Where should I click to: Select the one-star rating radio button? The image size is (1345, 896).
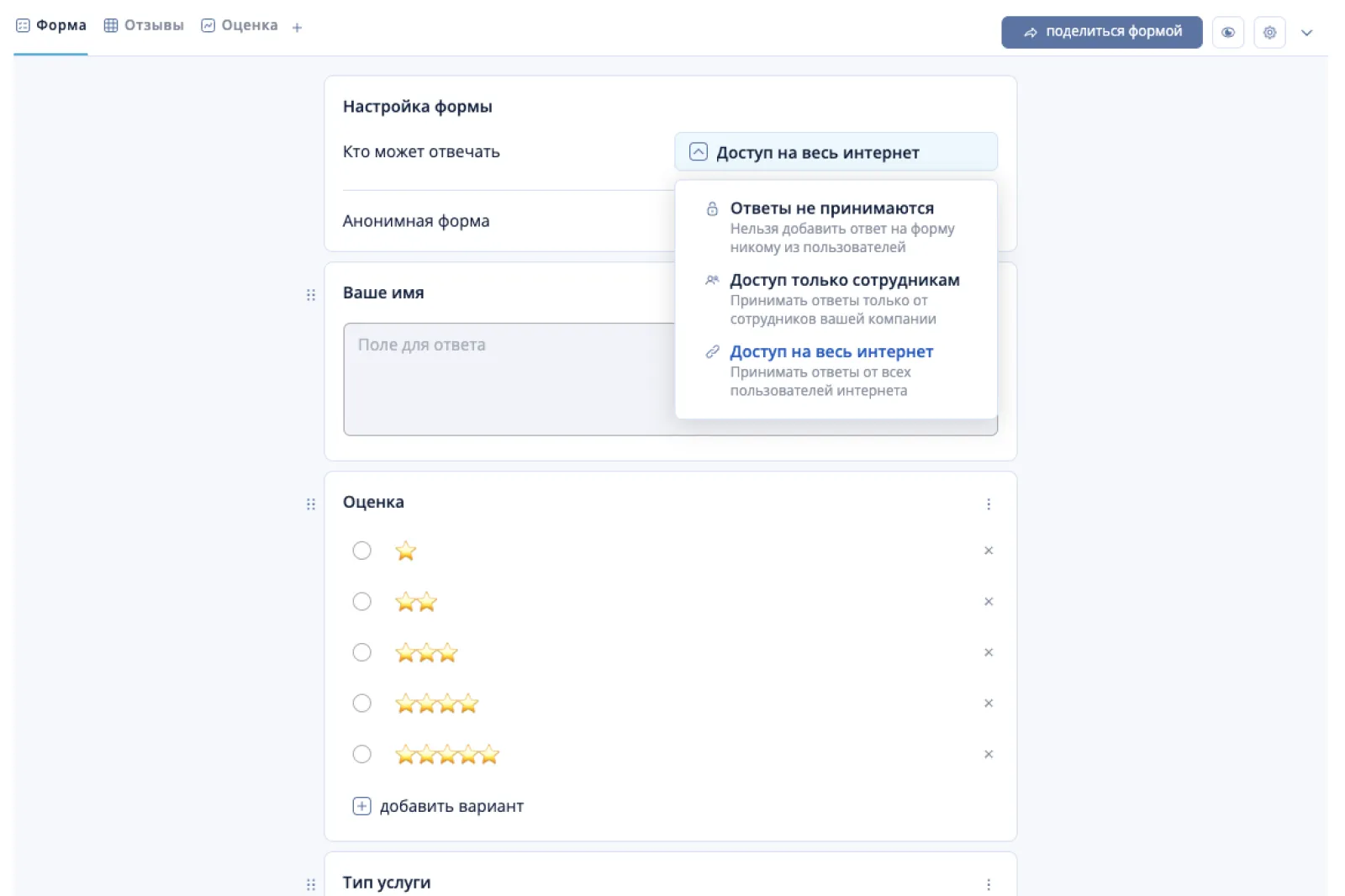pos(361,551)
